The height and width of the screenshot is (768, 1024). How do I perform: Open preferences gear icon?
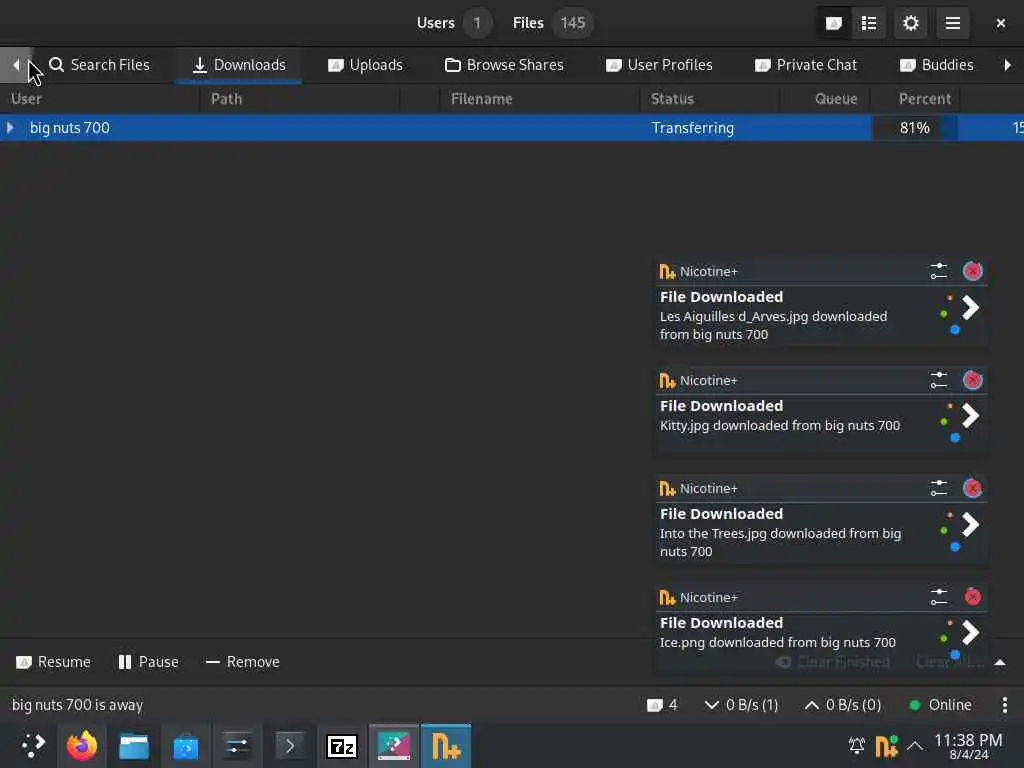pos(910,24)
